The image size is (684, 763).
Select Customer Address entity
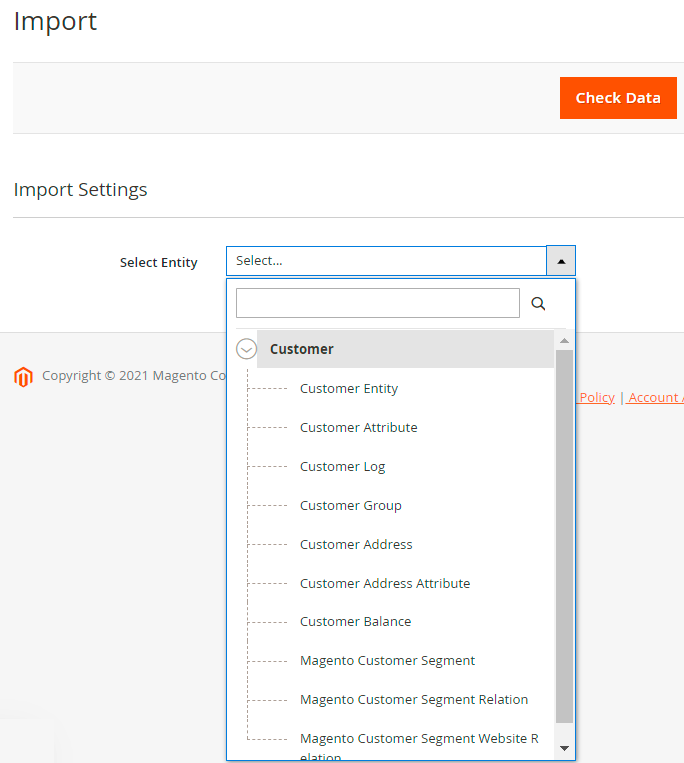point(356,545)
